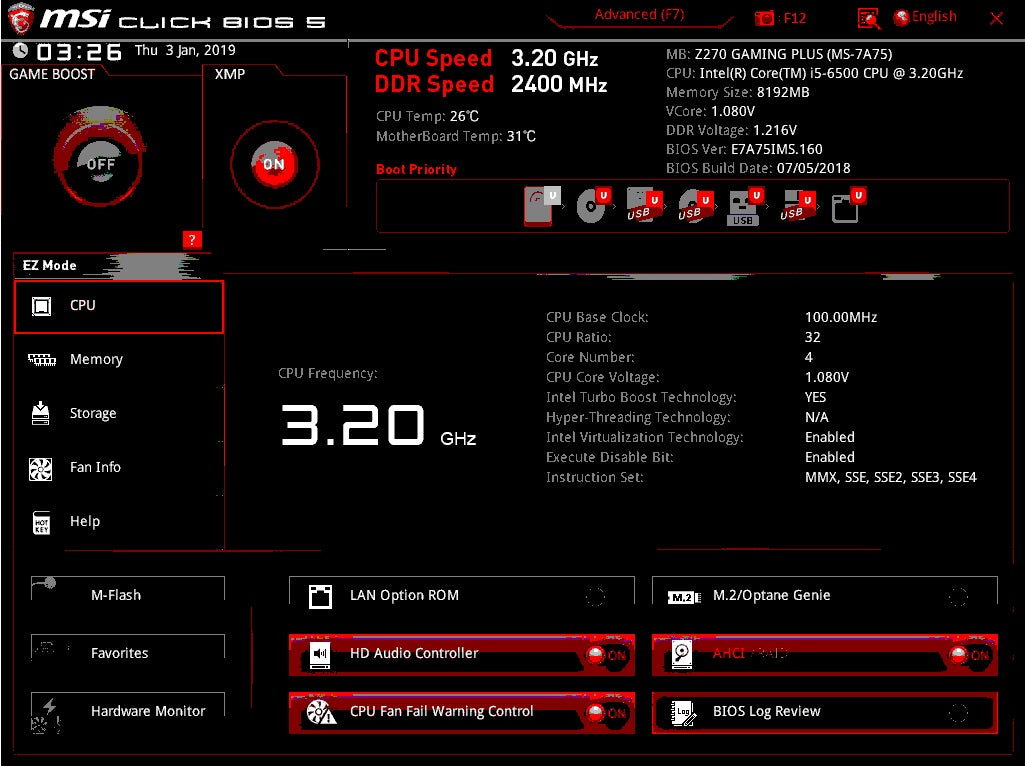
Task: Click the BIOS Ver E7A75IMS.160 text
Action: click(x=744, y=149)
